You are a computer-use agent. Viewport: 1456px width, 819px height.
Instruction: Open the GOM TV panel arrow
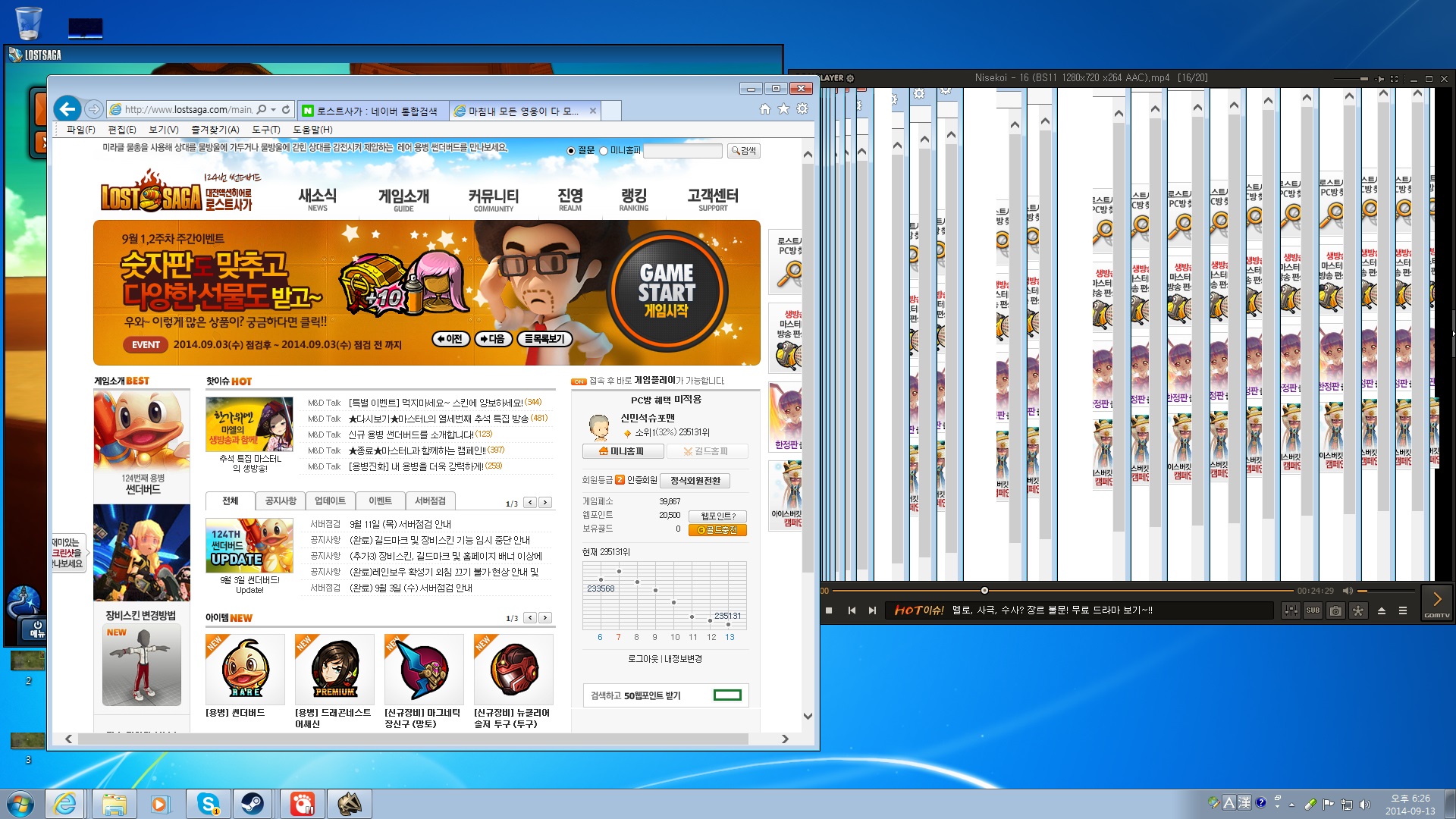[1436, 603]
